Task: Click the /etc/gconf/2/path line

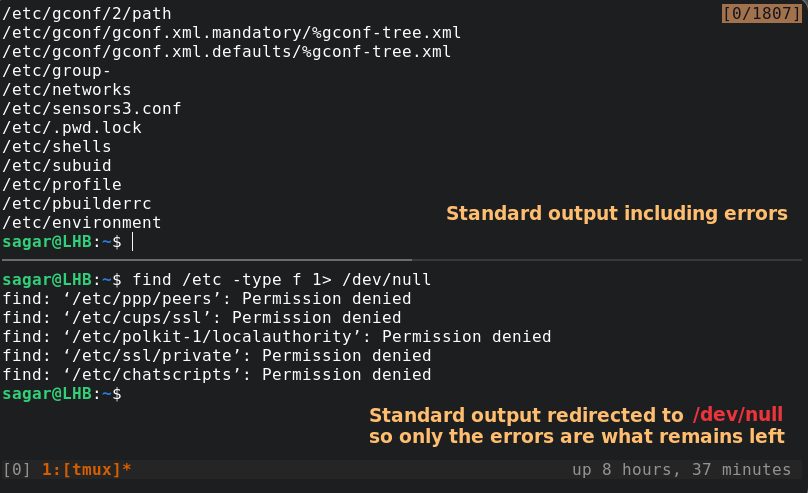Action: (87, 14)
